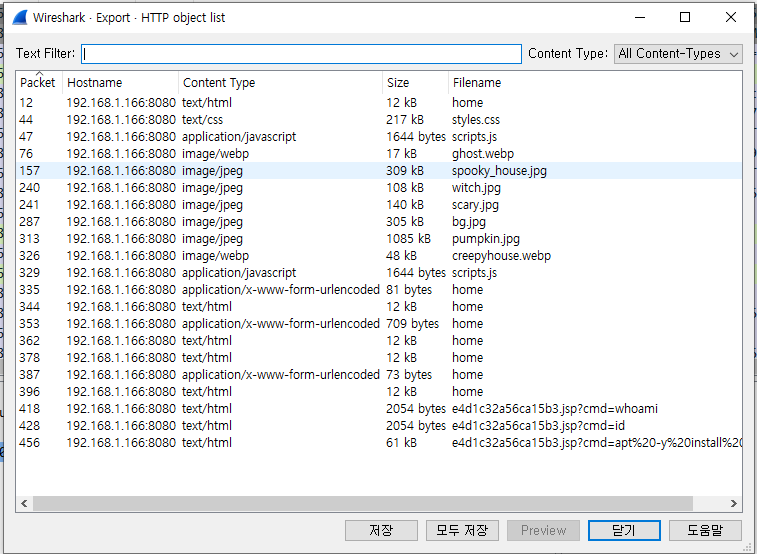Close the dialog with the title bar X
The image size is (757, 554).
pyautogui.click(x=731, y=17)
